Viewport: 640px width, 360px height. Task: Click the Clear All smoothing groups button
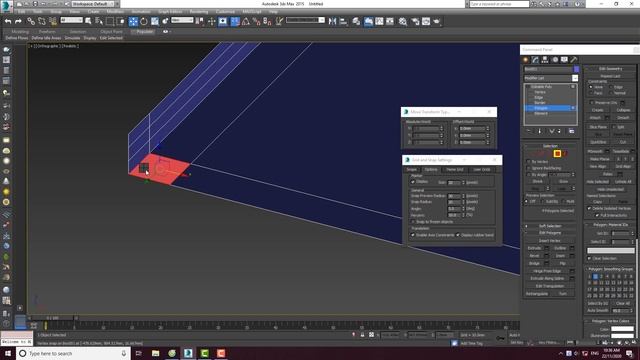623,303
